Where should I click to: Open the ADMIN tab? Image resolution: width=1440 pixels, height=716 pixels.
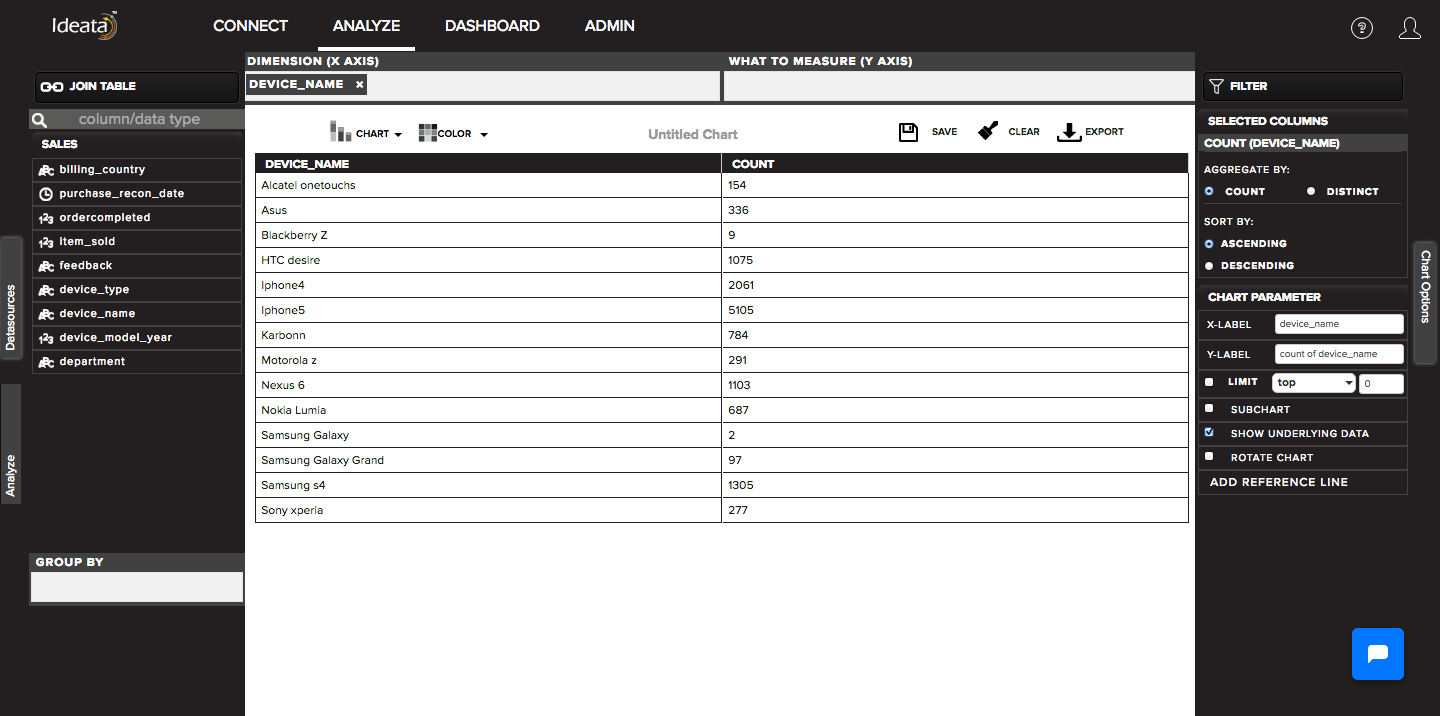click(610, 26)
